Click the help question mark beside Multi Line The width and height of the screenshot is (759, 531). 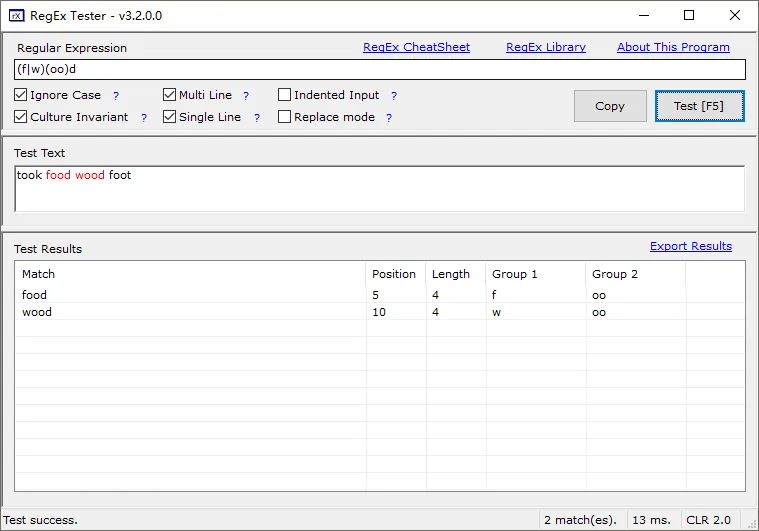246,96
